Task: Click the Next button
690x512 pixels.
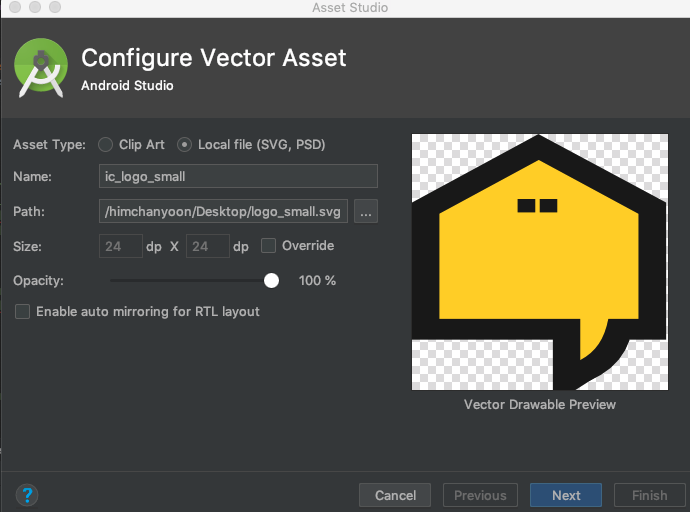Action: (x=566, y=495)
